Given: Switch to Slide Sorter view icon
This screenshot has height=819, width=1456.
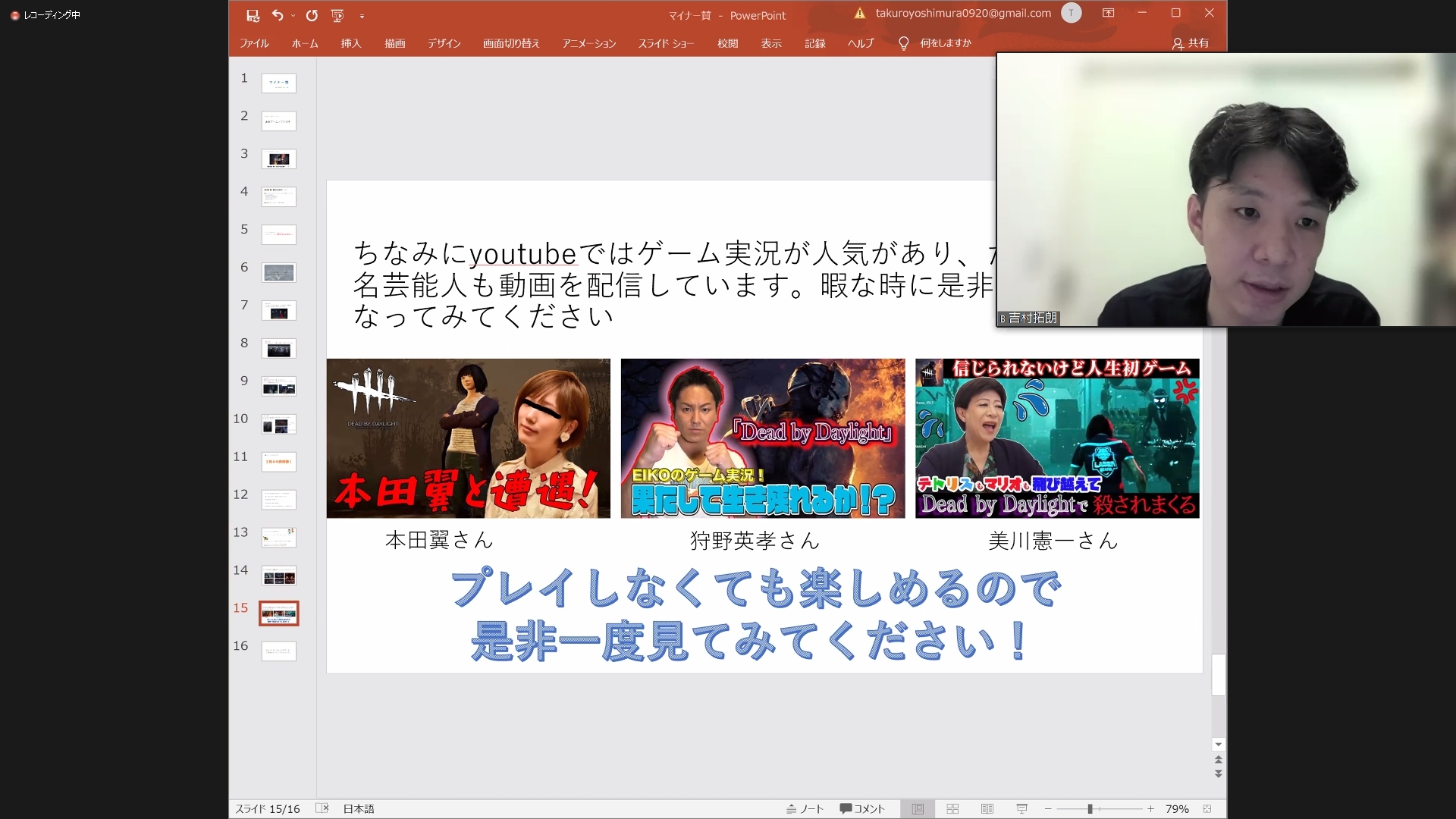Looking at the screenshot, I should click(x=952, y=809).
